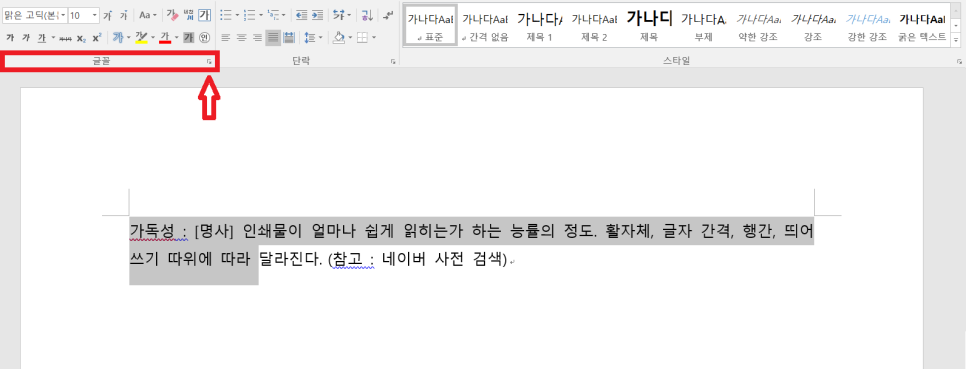Center align text
The image size is (966, 369).
[242, 38]
